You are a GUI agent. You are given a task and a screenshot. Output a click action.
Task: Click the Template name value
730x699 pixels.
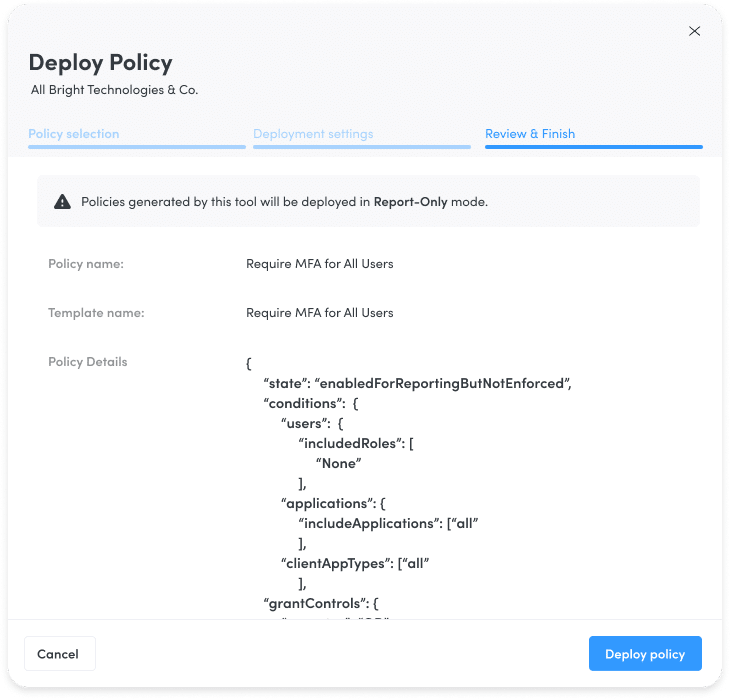[x=319, y=312]
